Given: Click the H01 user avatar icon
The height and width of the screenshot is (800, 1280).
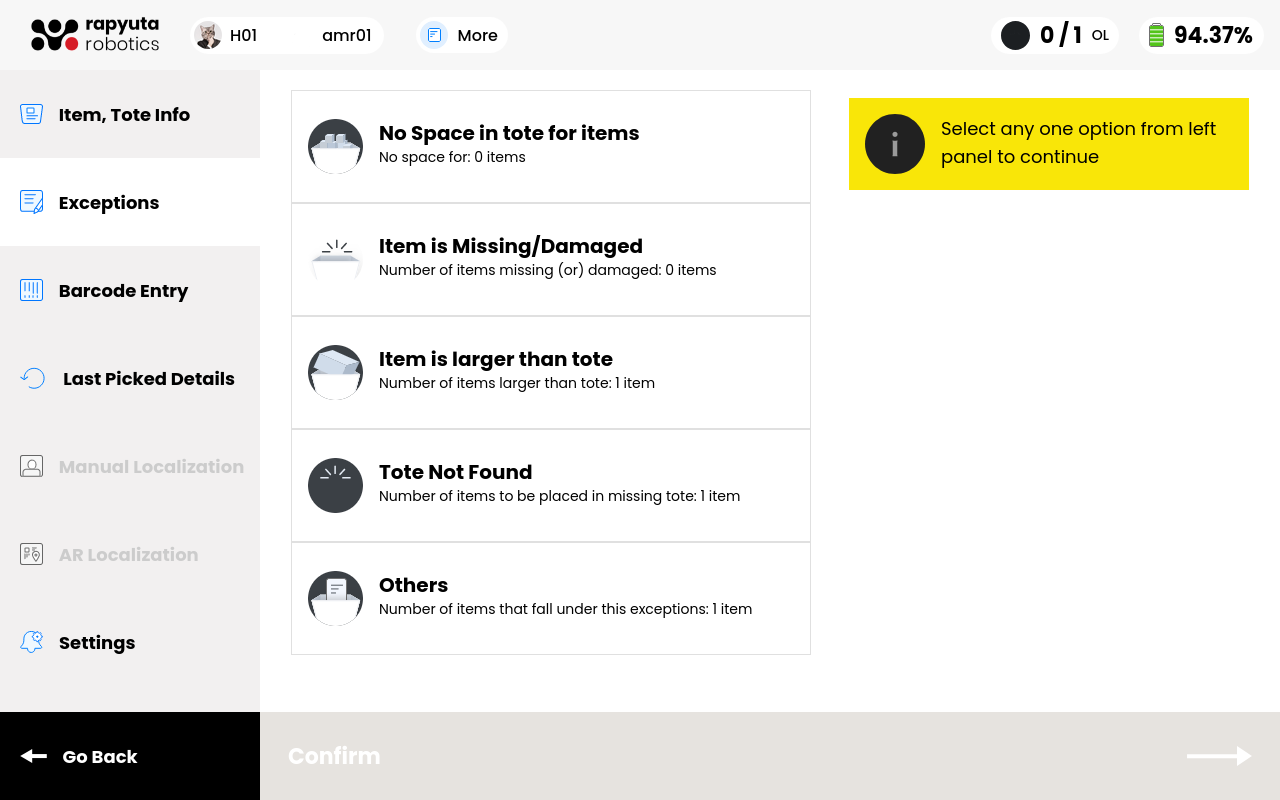Looking at the screenshot, I should click(208, 35).
